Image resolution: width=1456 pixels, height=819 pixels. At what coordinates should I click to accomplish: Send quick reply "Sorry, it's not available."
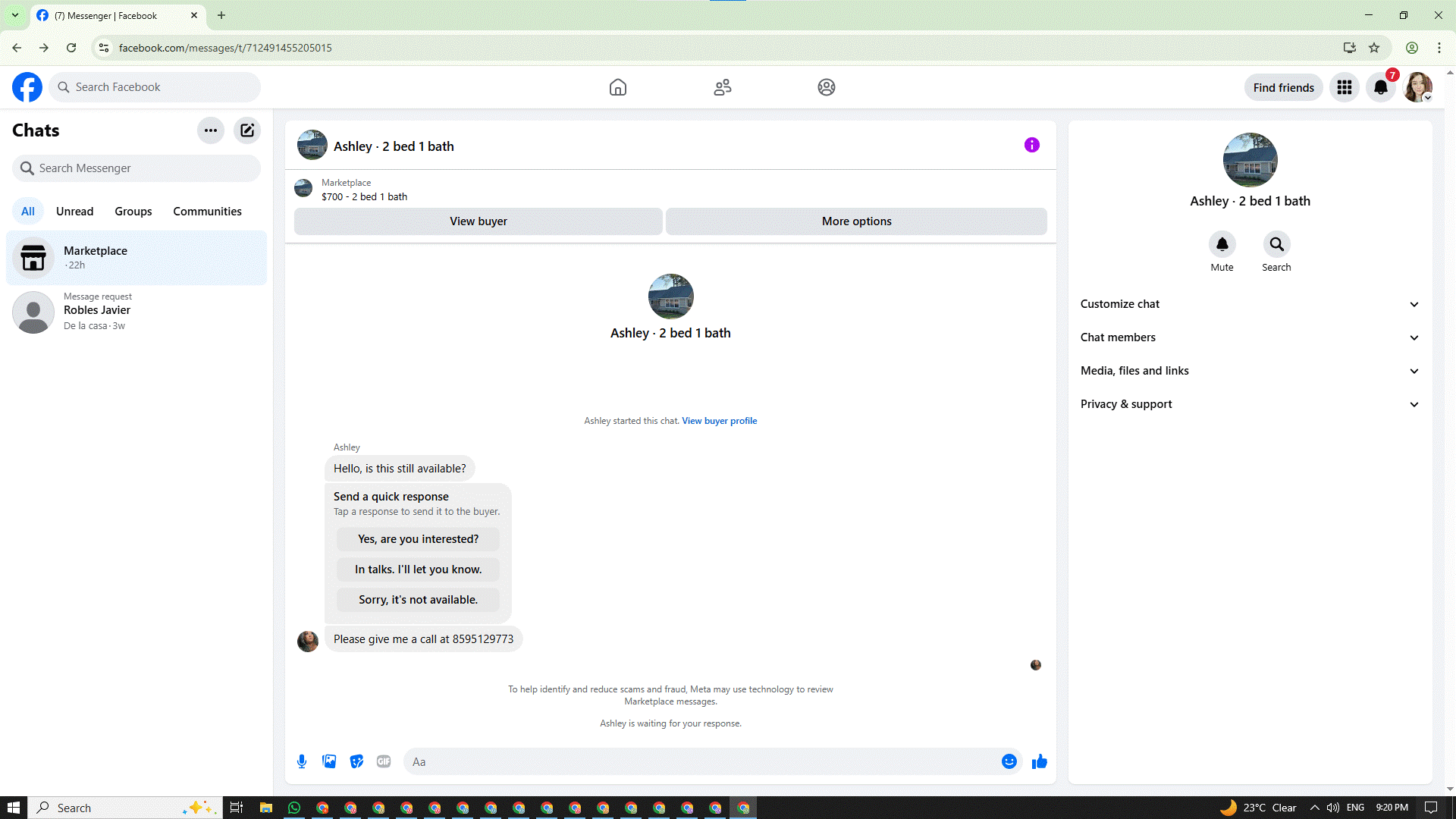point(419,600)
